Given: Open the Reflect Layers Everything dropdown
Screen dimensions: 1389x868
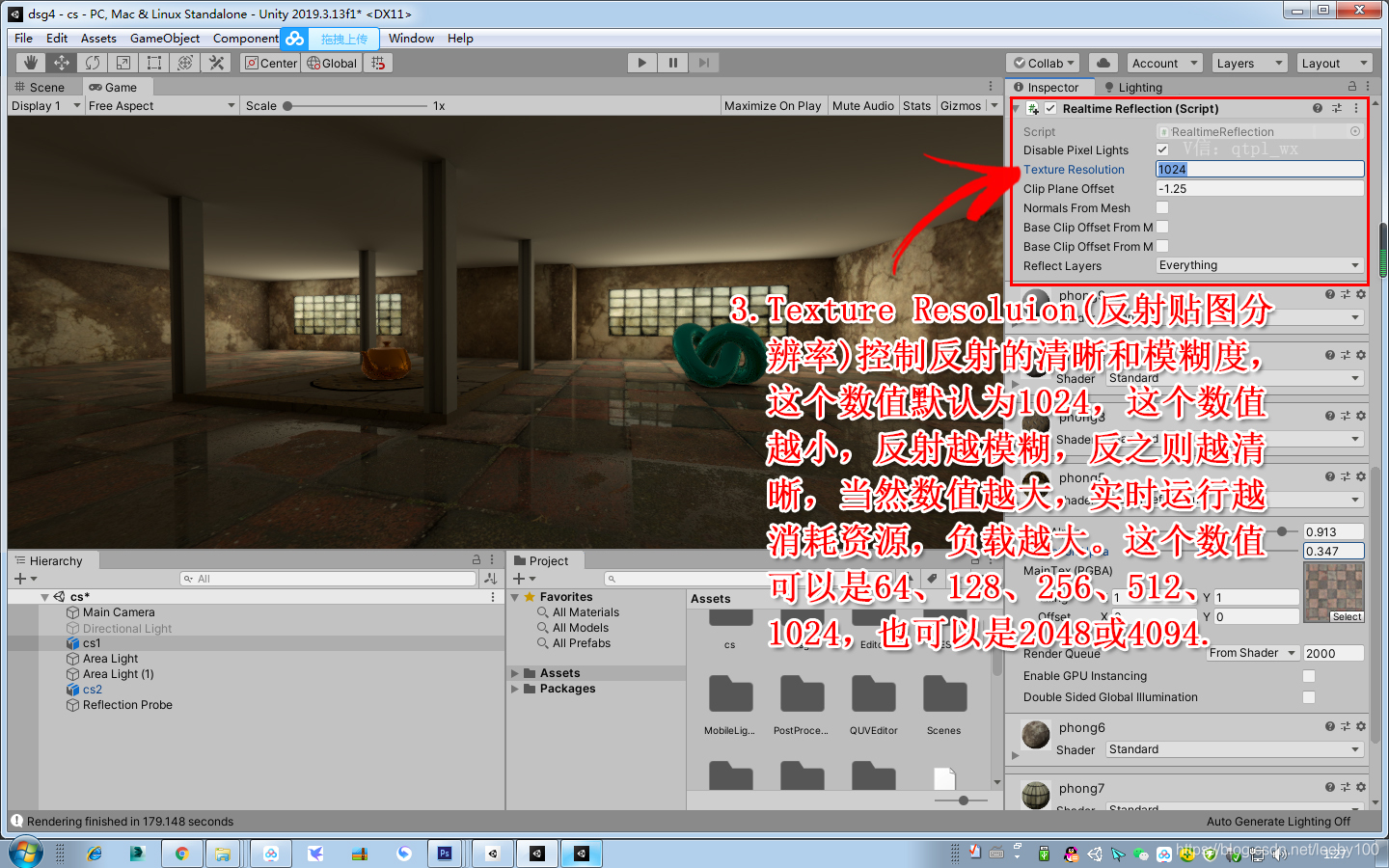Looking at the screenshot, I should [1260, 265].
